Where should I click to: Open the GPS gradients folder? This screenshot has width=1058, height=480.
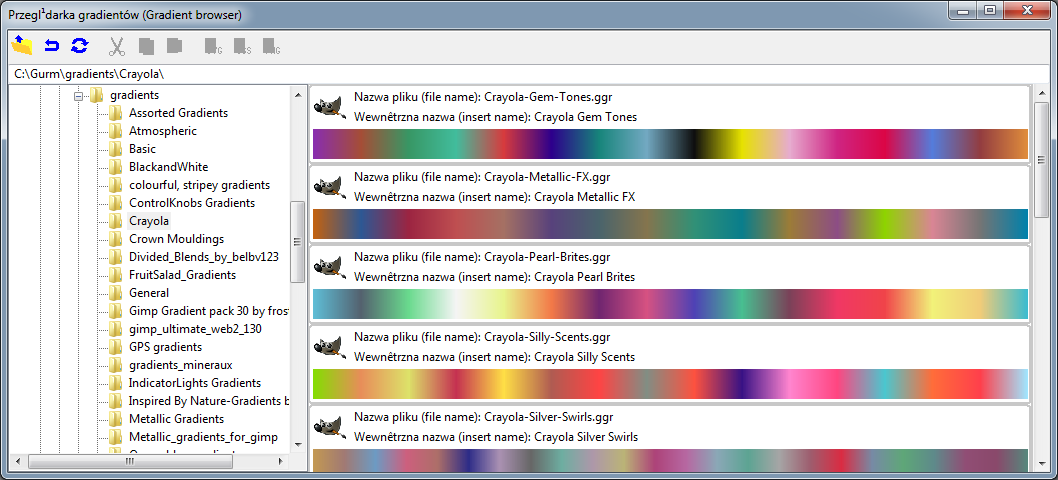coord(165,347)
